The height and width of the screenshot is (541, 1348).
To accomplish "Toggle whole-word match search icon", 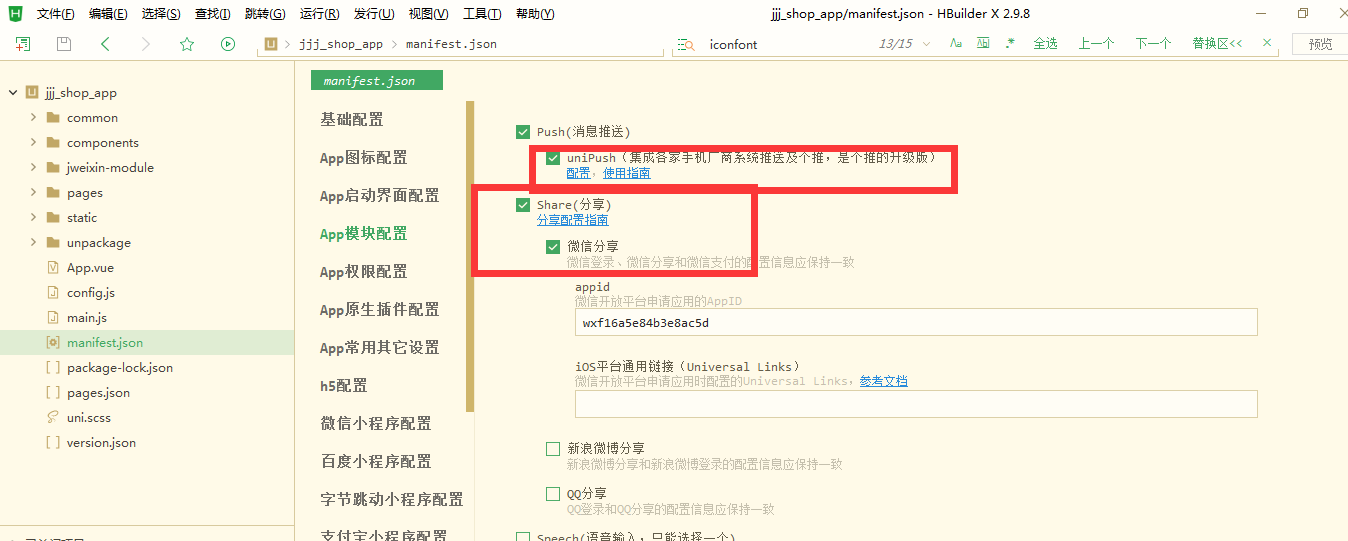I will pos(984,43).
